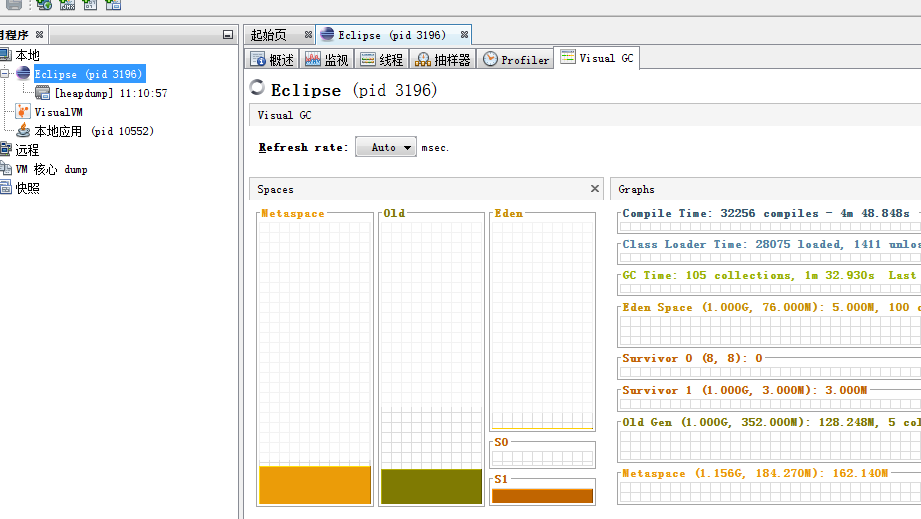The image size is (921, 519).
Task: Close the Spaces panel
Action: [x=595, y=188]
